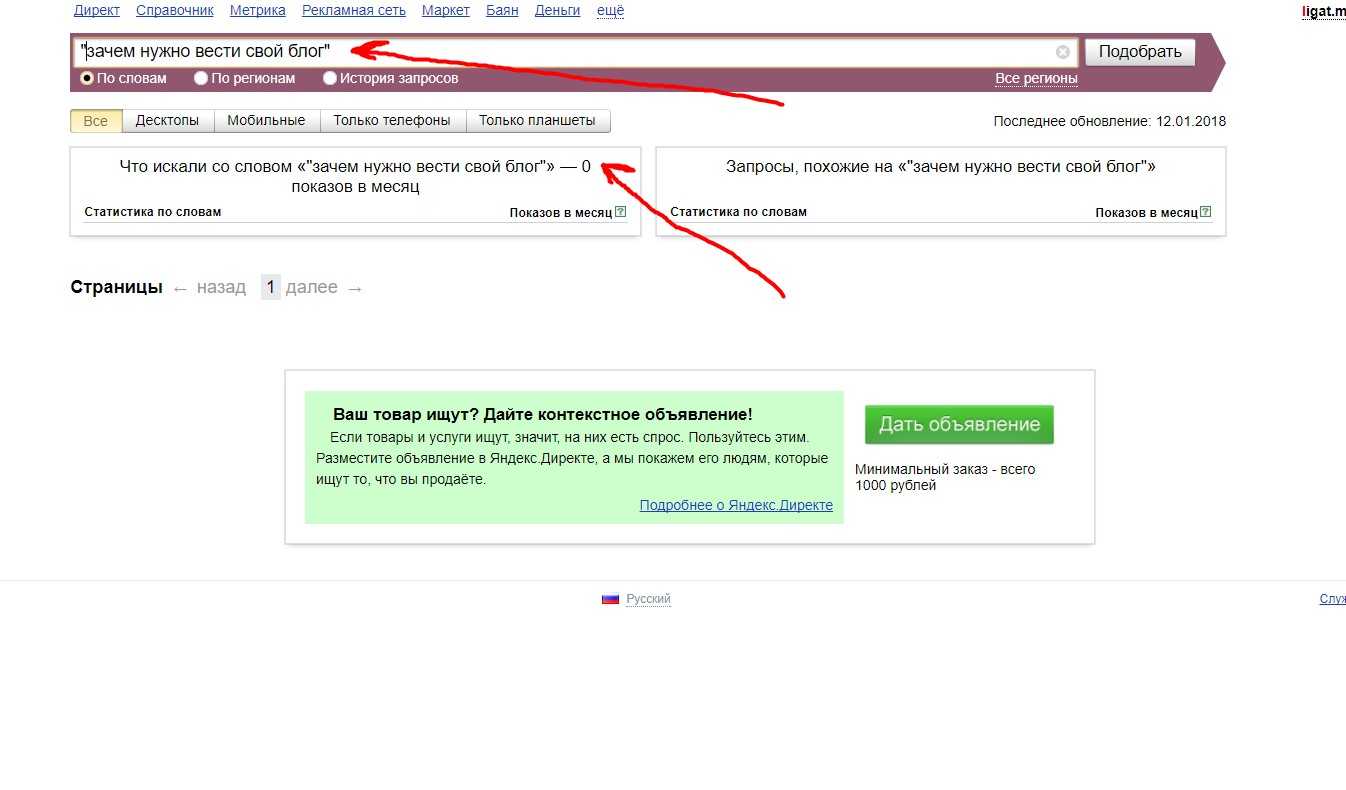
Task: Click the Последнее обновление: 12.01.2018 text
Action: (1110, 121)
